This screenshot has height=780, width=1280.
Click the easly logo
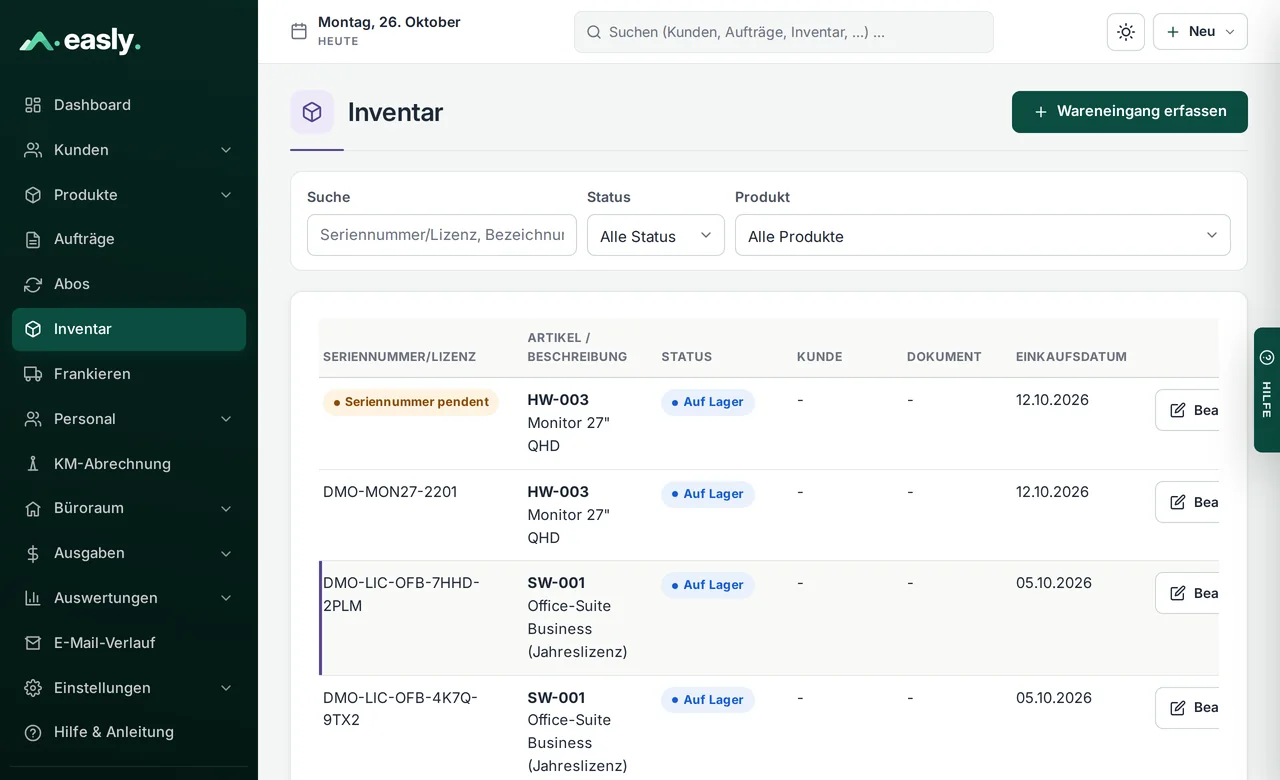click(x=80, y=41)
